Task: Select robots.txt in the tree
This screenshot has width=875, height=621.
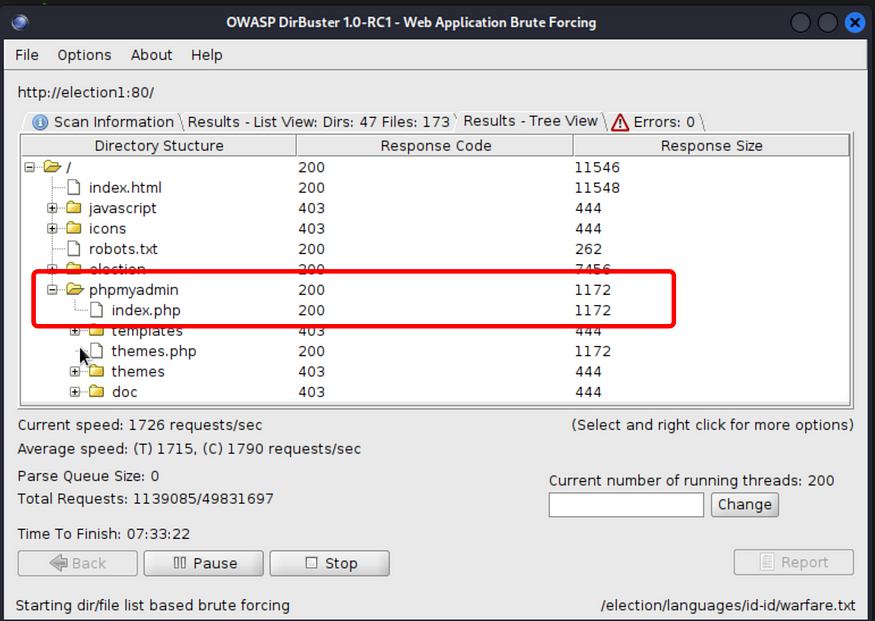Action: (x=123, y=249)
